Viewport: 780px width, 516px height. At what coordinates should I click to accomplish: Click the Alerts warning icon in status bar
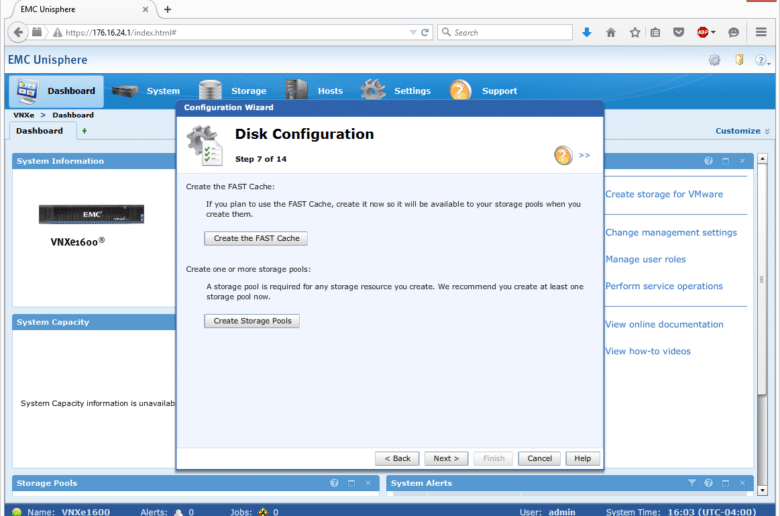178,512
